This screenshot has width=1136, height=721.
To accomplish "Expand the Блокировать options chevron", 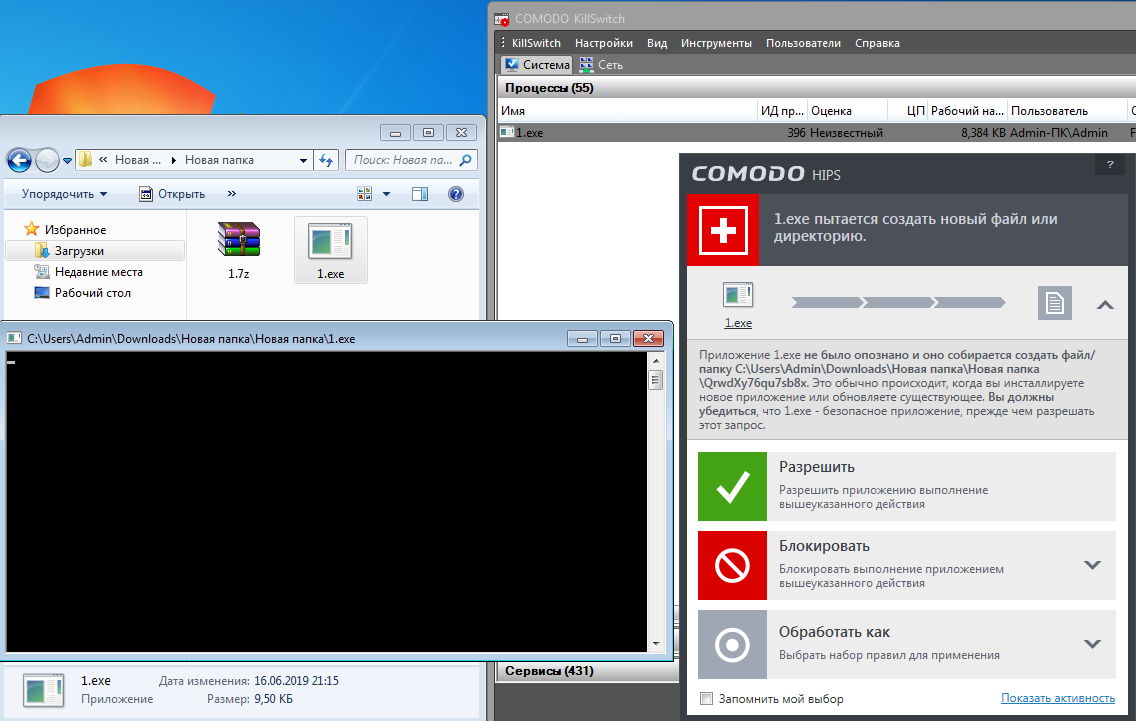I will tap(1093, 565).
